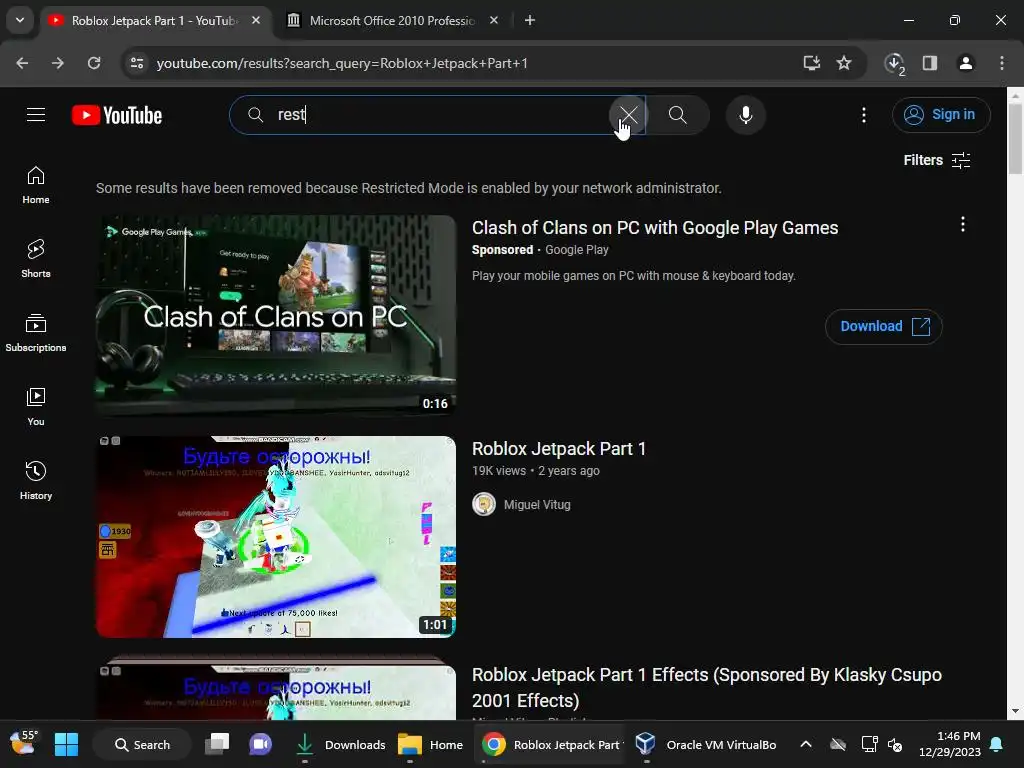
Task: Go to Home in the sidebar
Action: 36,185
